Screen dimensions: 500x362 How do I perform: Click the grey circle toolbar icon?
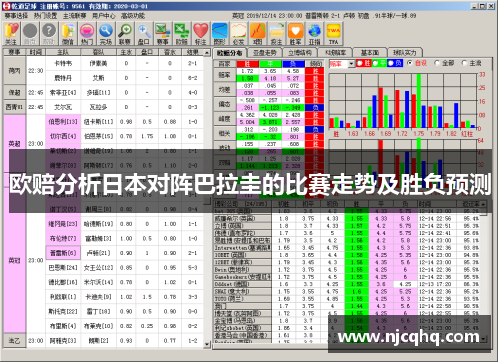coord(30,33)
